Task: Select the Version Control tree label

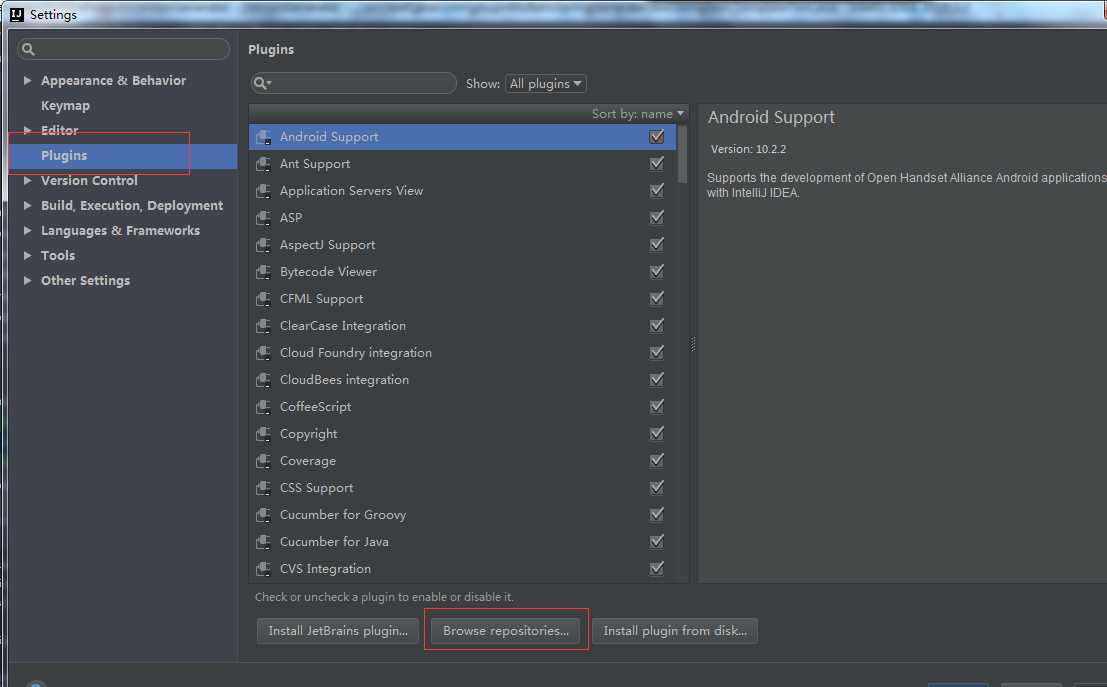Action: (90, 181)
